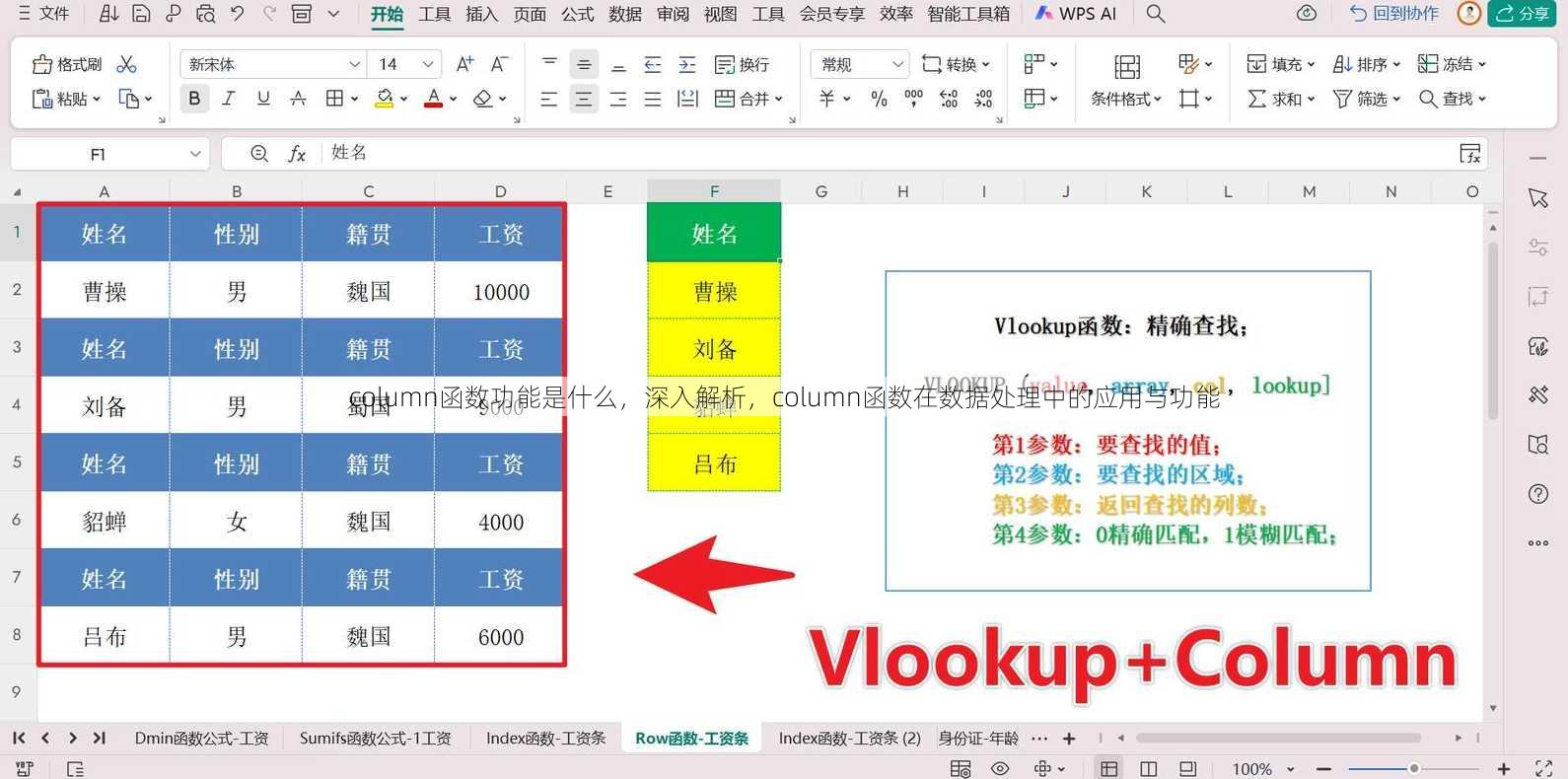Screen dimensions: 1568x779
Task: Click in the formula bar showing 姓名
Action: (888, 154)
